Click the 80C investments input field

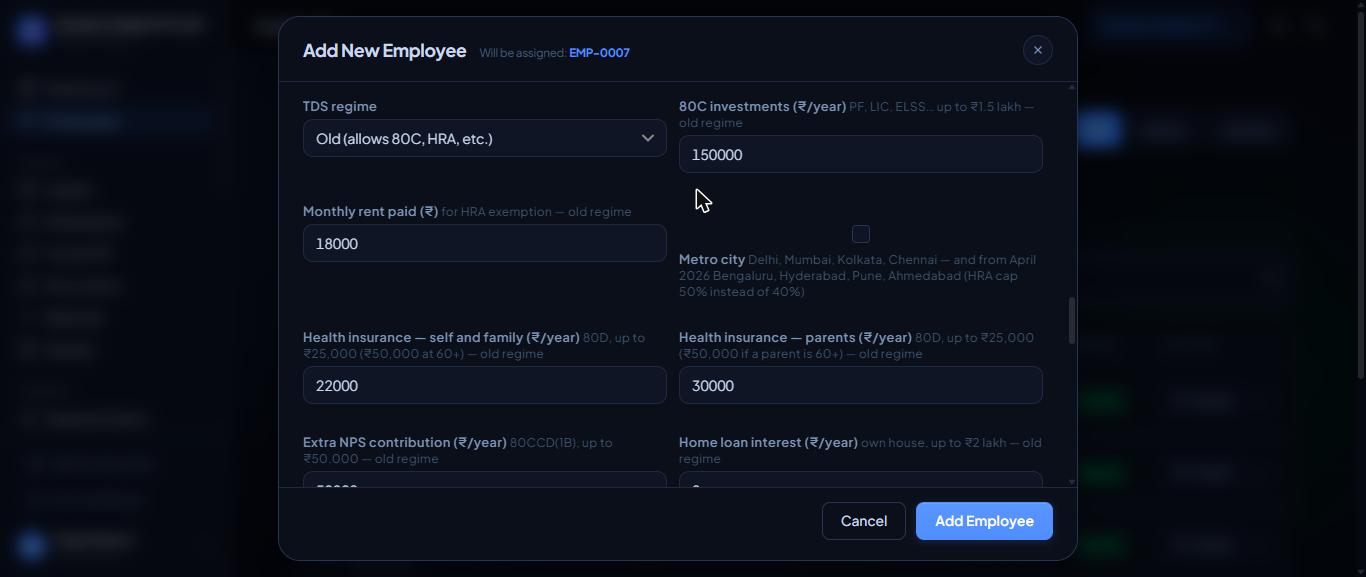861,154
